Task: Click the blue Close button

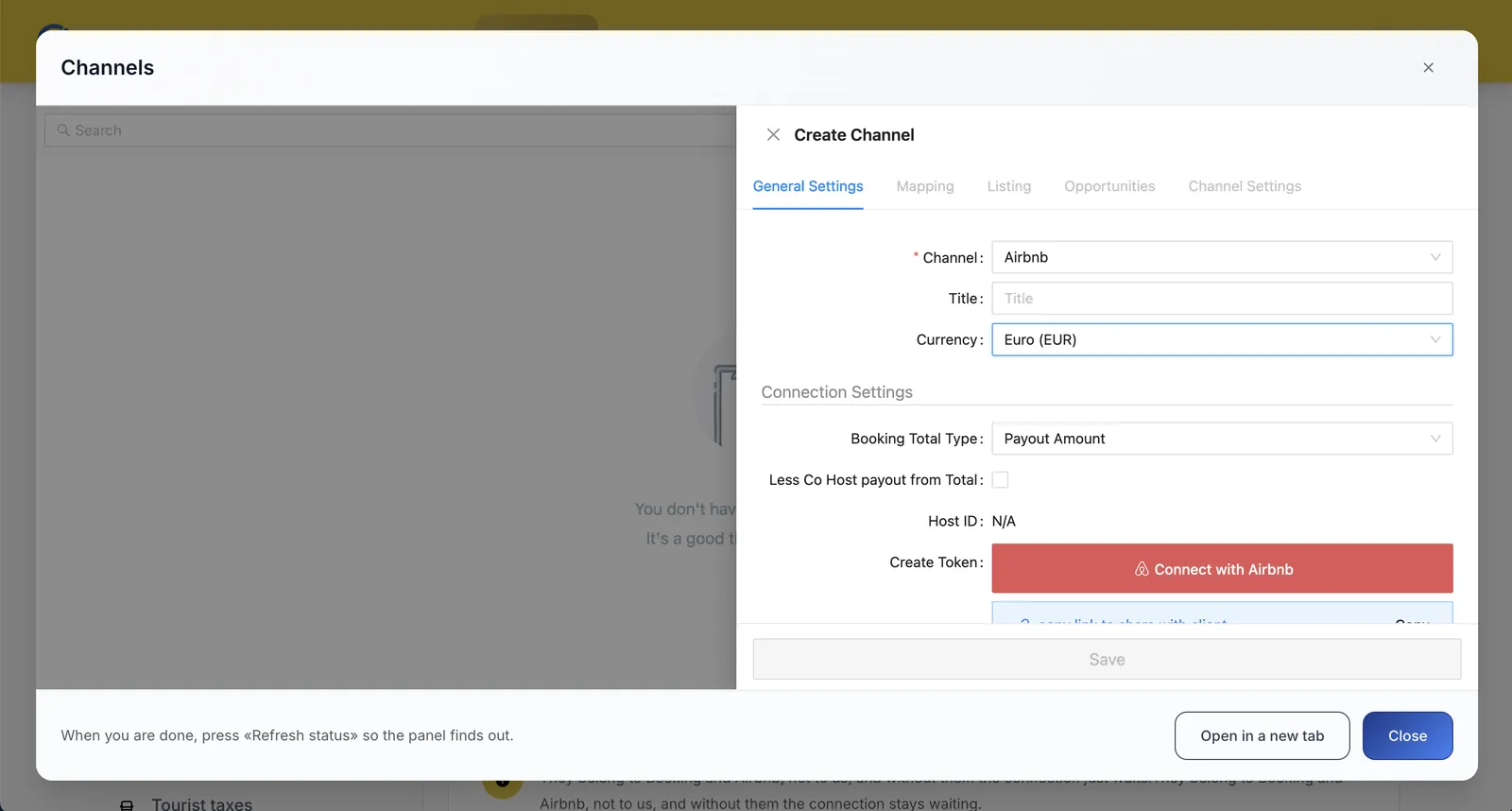Action: coord(1407,735)
